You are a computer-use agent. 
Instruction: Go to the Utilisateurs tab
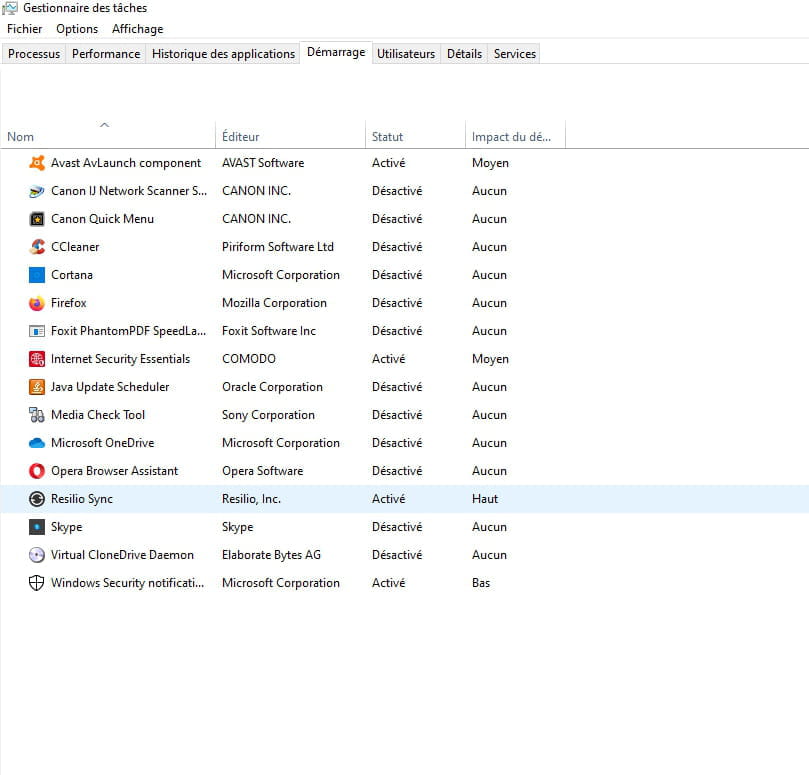(x=406, y=54)
